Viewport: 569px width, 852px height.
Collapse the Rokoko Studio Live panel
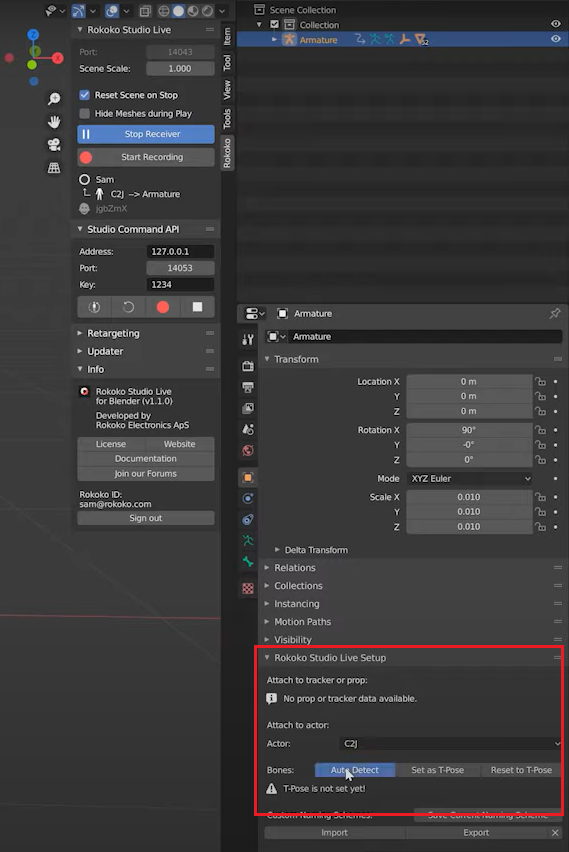coord(80,29)
